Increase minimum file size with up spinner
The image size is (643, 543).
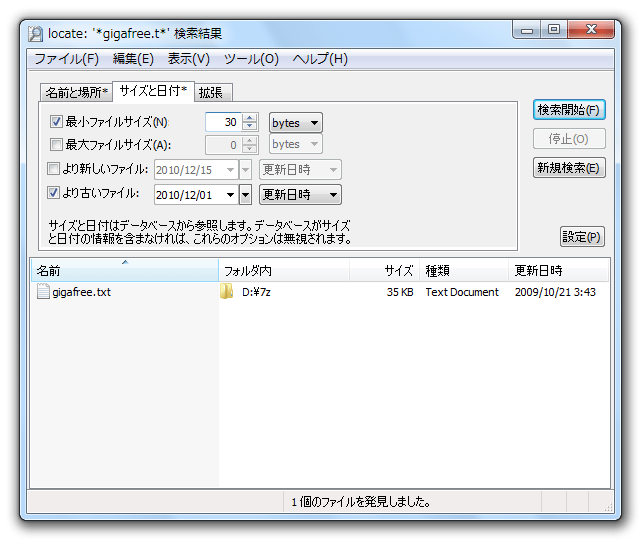tap(249, 118)
